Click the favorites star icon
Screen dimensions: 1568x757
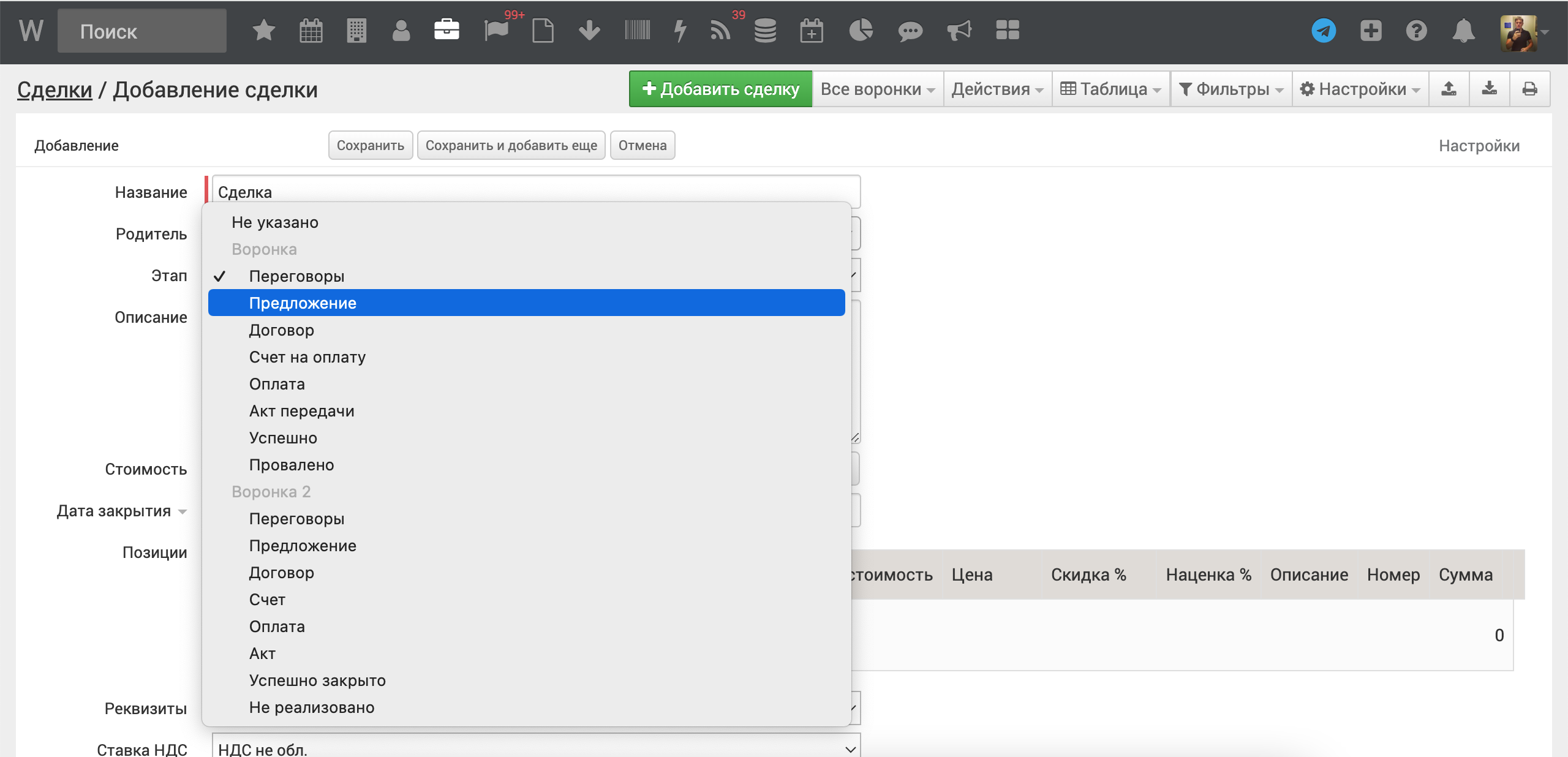coord(263,30)
